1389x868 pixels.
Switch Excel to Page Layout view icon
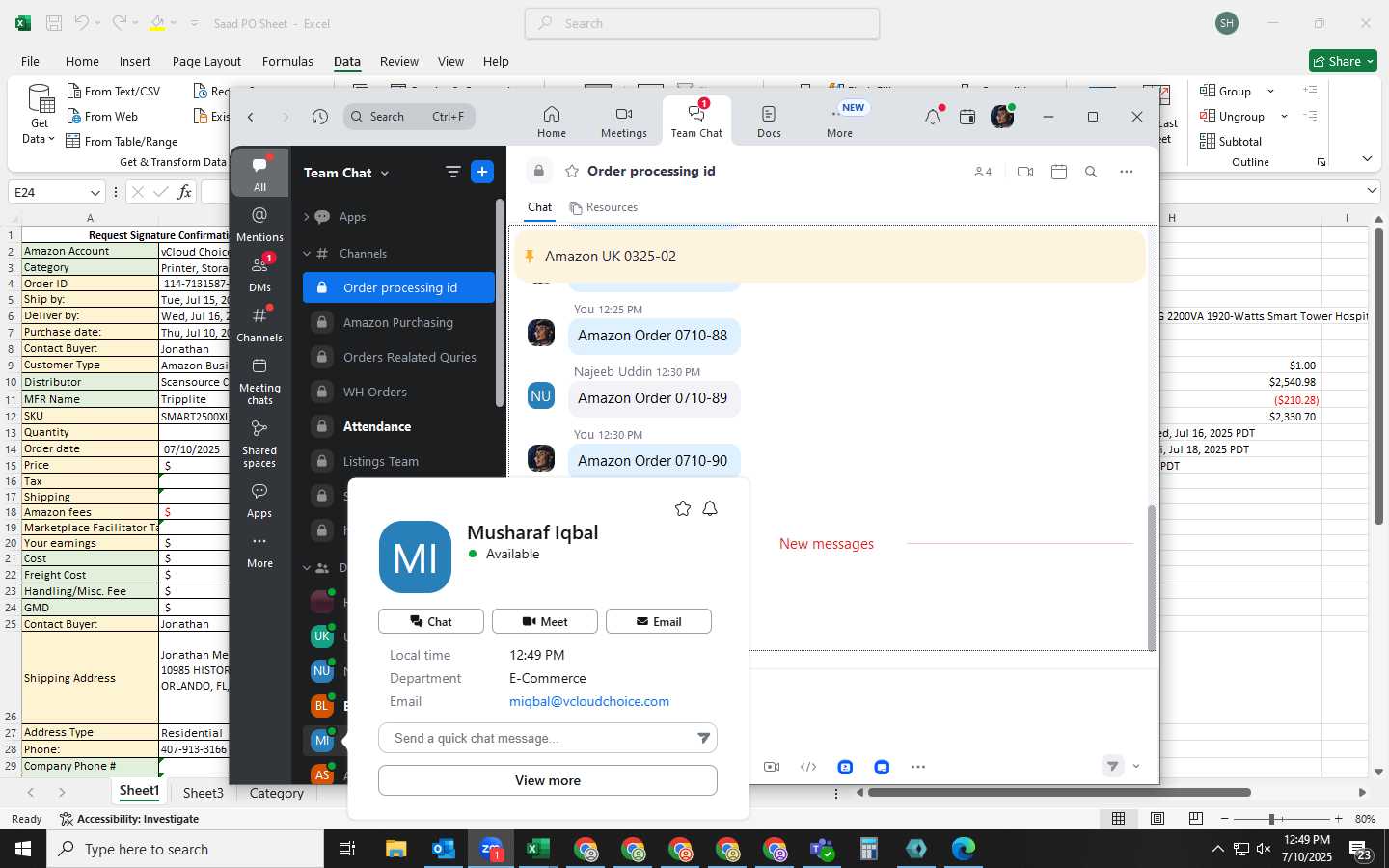pos(1157,819)
